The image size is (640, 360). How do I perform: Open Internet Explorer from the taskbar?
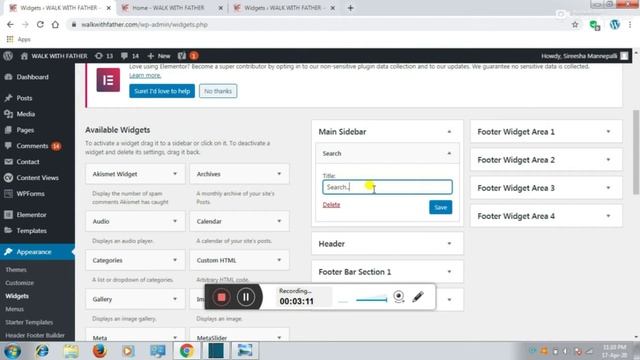click(x=42, y=351)
